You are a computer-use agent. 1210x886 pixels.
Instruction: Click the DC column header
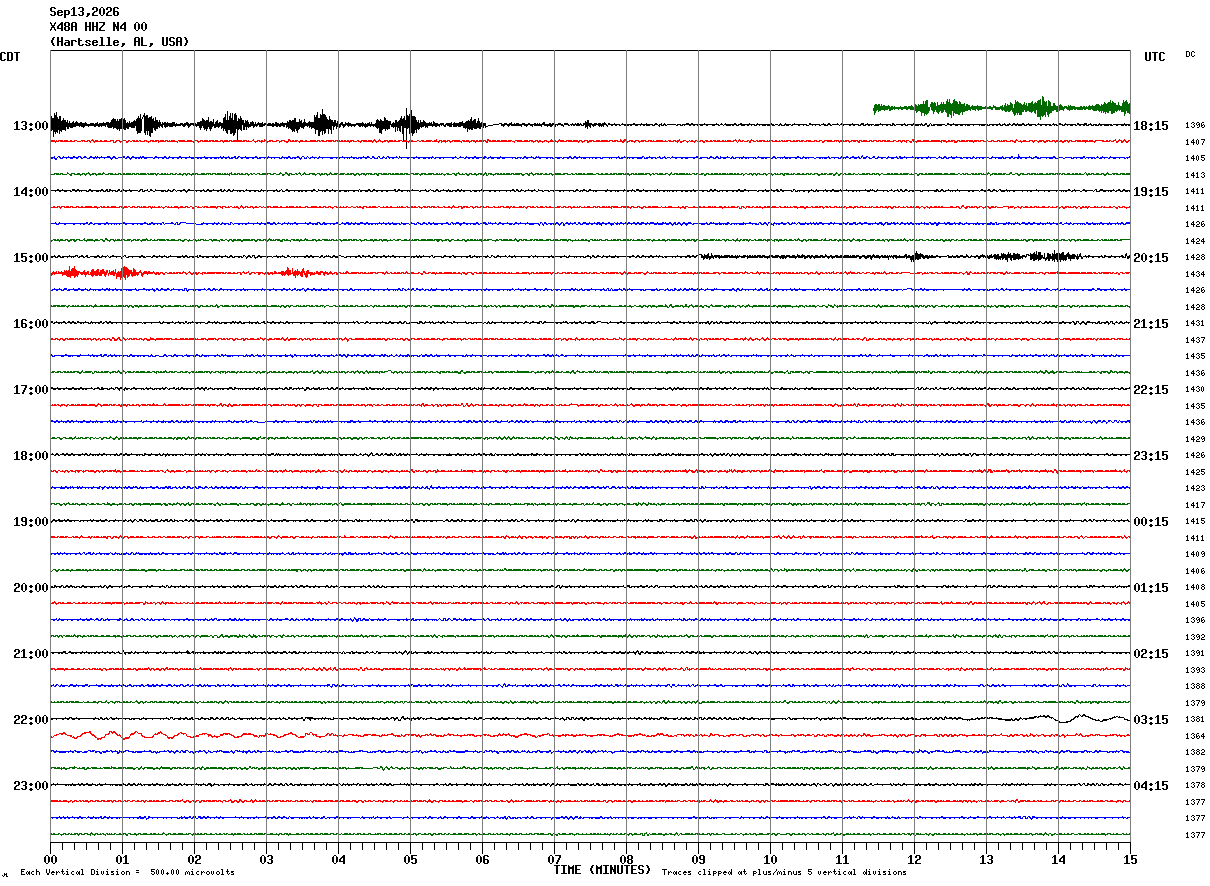point(1190,54)
